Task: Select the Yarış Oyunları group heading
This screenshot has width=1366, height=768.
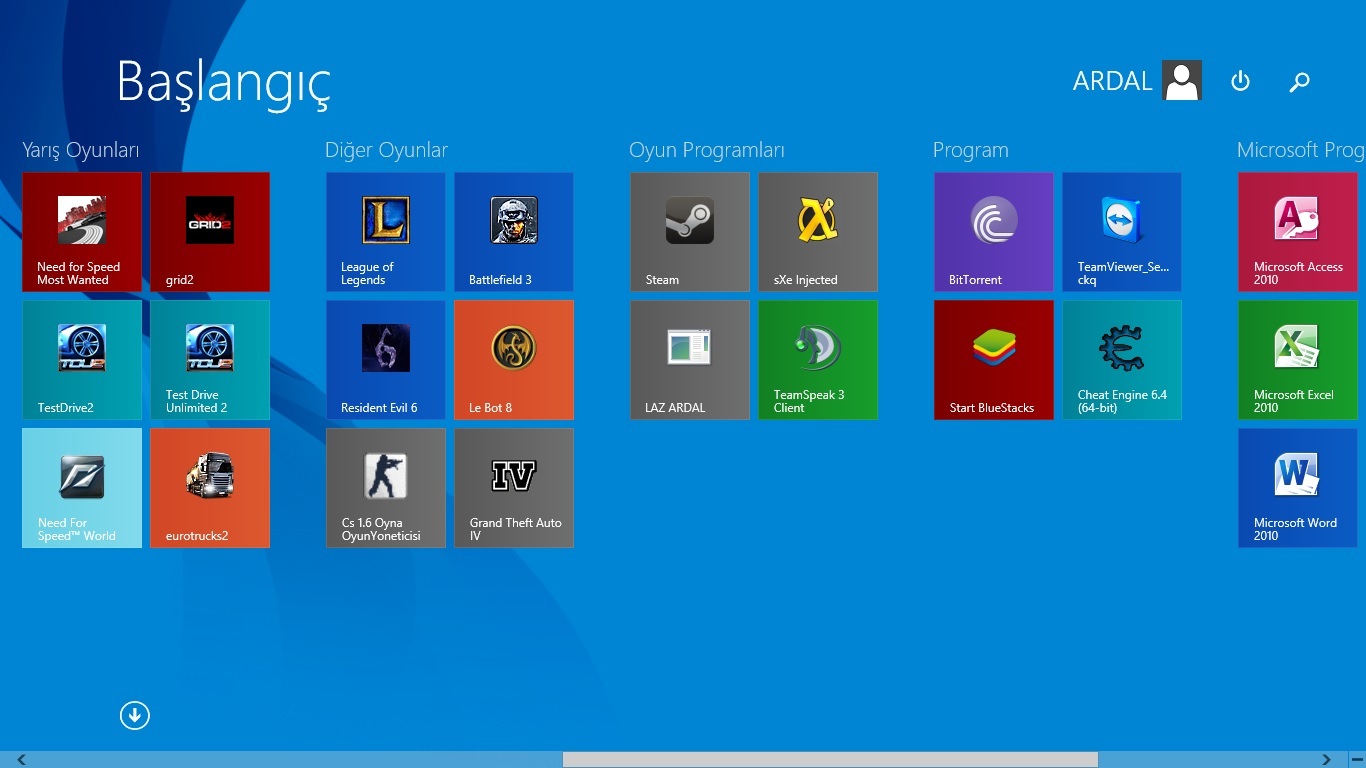Action: (x=81, y=150)
